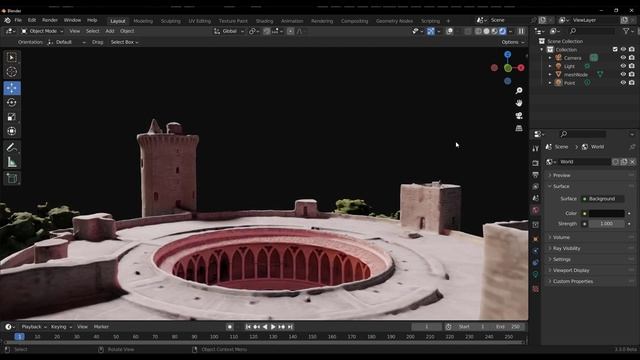This screenshot has height=360, width=640.
Task: Activate the Transform tool
Action: (11, 131)
